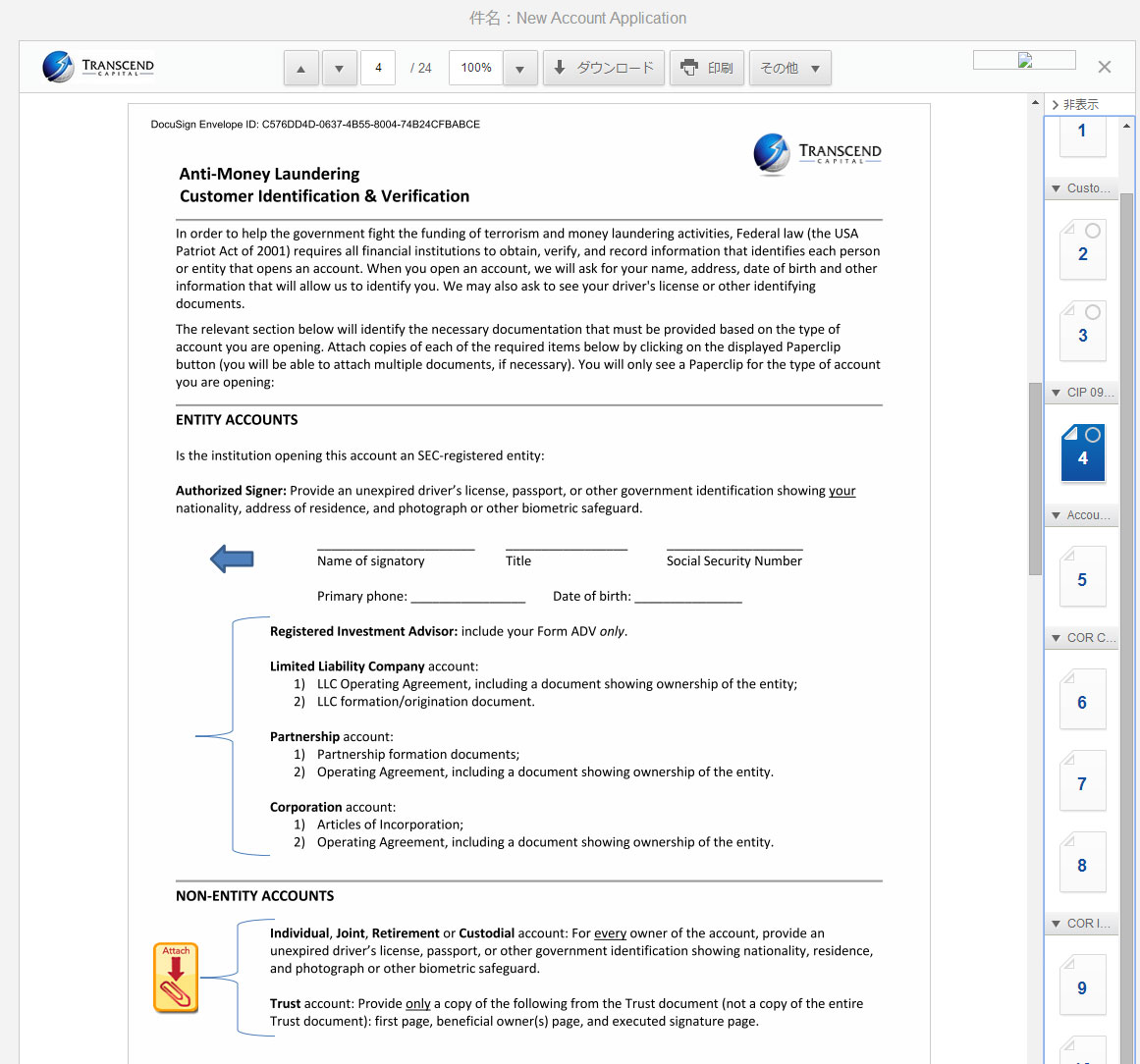The width and height of the screenshot is (1140, 1064).
Task: Select the circle on page 2 thumbnail
Action: tap(1093, 231)
